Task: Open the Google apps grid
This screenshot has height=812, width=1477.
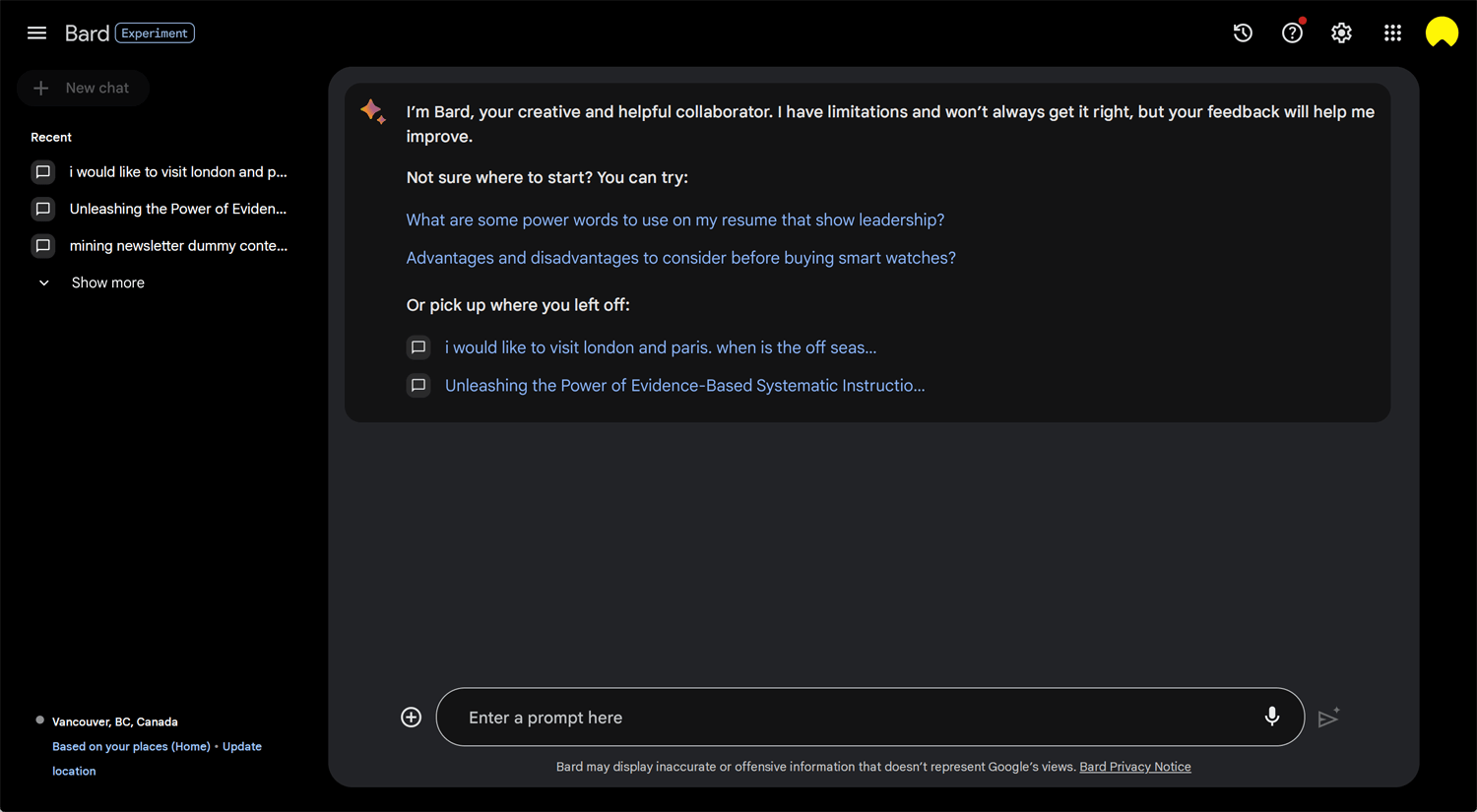Action: tap(1392, 33)
